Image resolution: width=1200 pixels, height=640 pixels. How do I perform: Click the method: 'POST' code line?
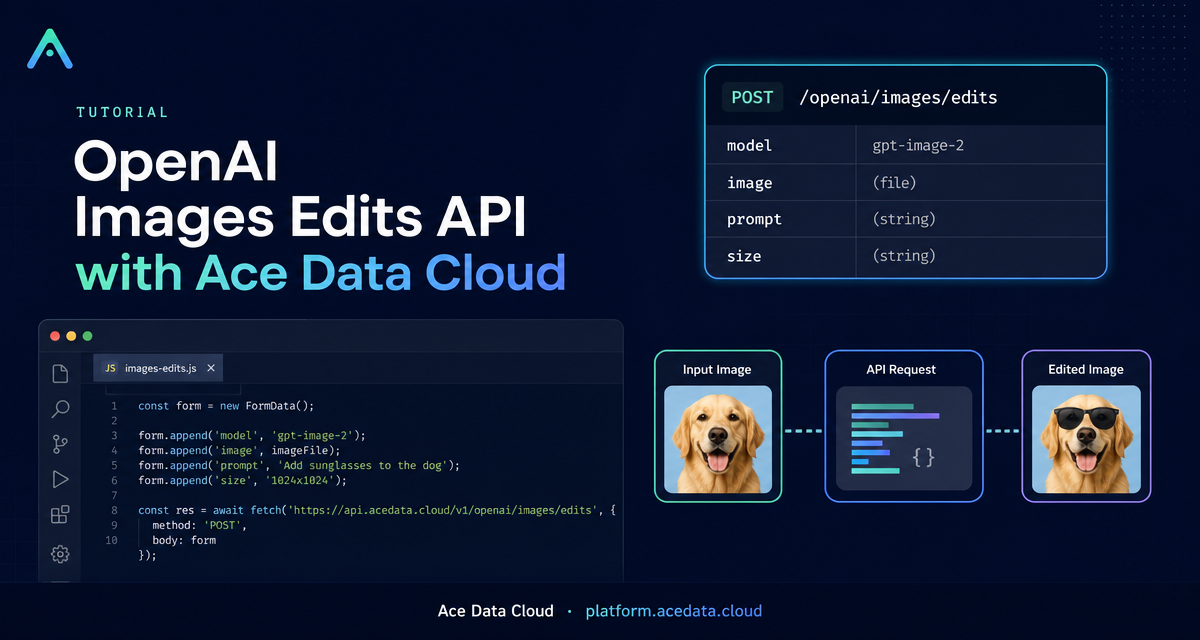199,525
